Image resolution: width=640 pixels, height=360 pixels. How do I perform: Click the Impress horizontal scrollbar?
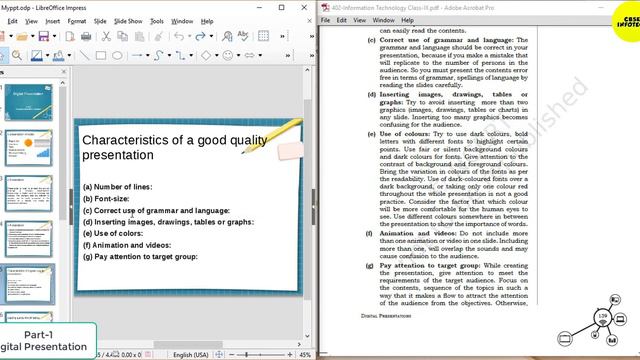188,344
